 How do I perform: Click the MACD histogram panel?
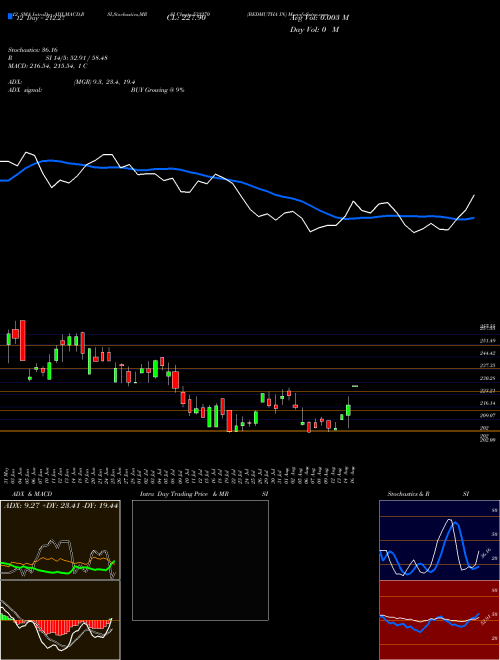60,620
